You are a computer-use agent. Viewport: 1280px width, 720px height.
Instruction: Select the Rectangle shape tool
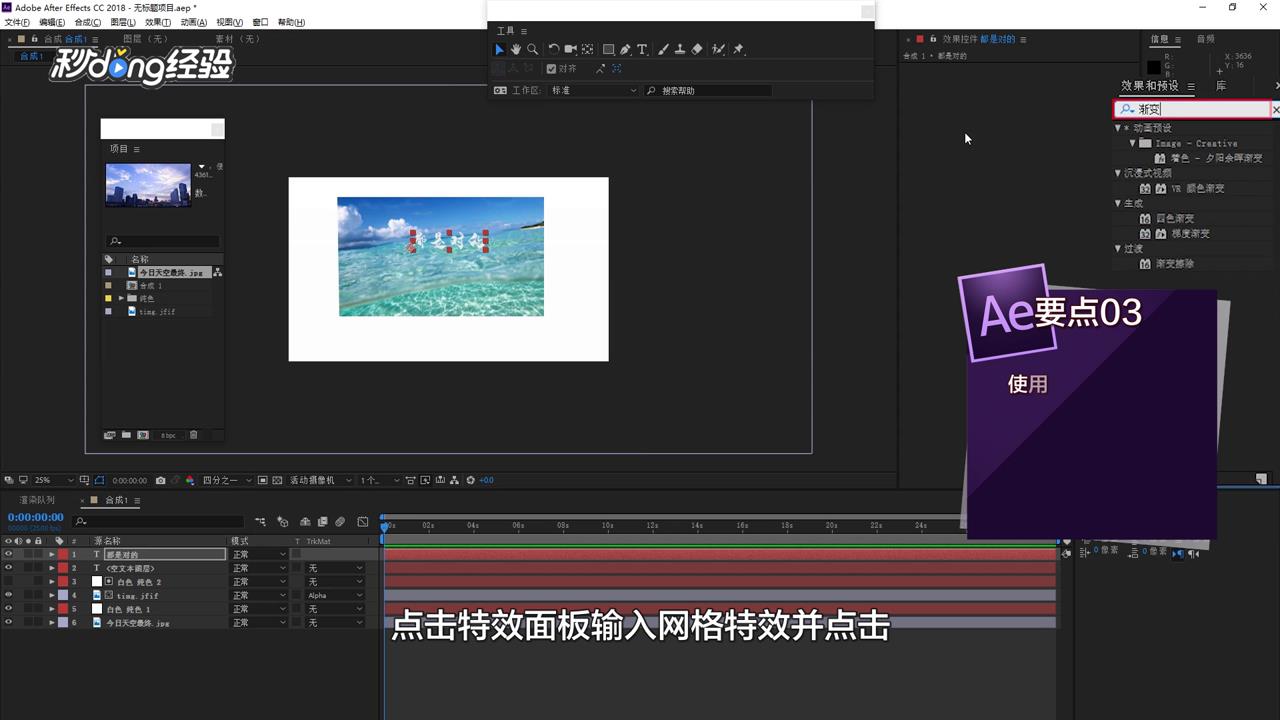(x=608, y=49)
